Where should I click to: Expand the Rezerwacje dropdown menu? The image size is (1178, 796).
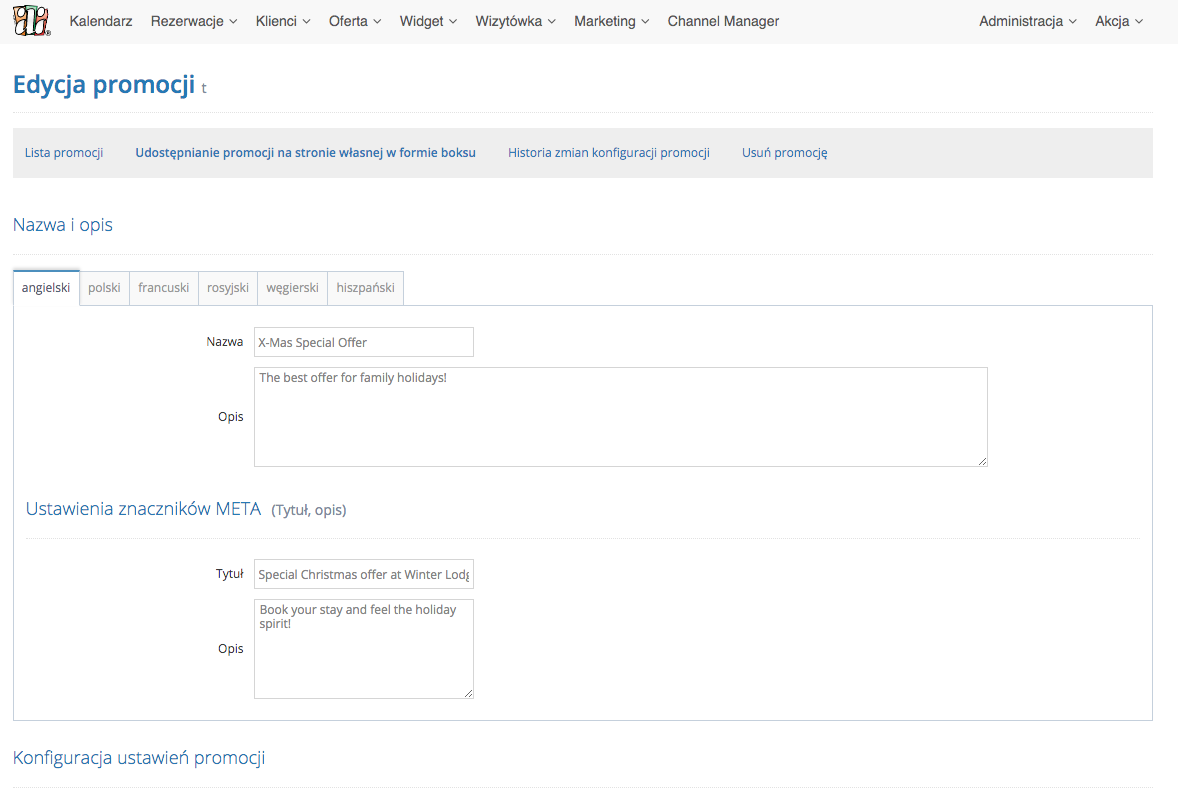point(194,21)
